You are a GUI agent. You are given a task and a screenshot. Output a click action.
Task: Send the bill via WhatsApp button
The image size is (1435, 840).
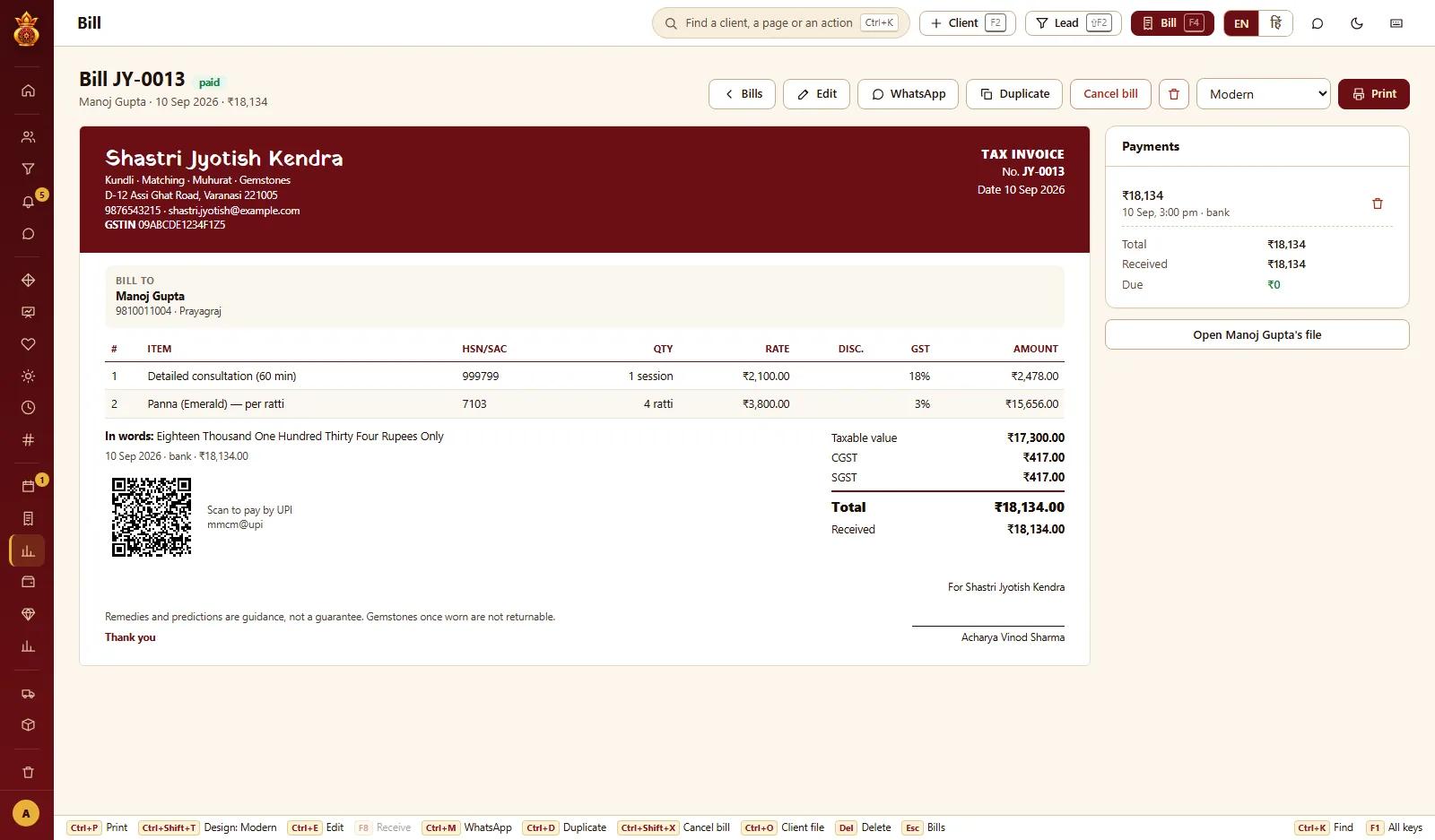point(908,94)
